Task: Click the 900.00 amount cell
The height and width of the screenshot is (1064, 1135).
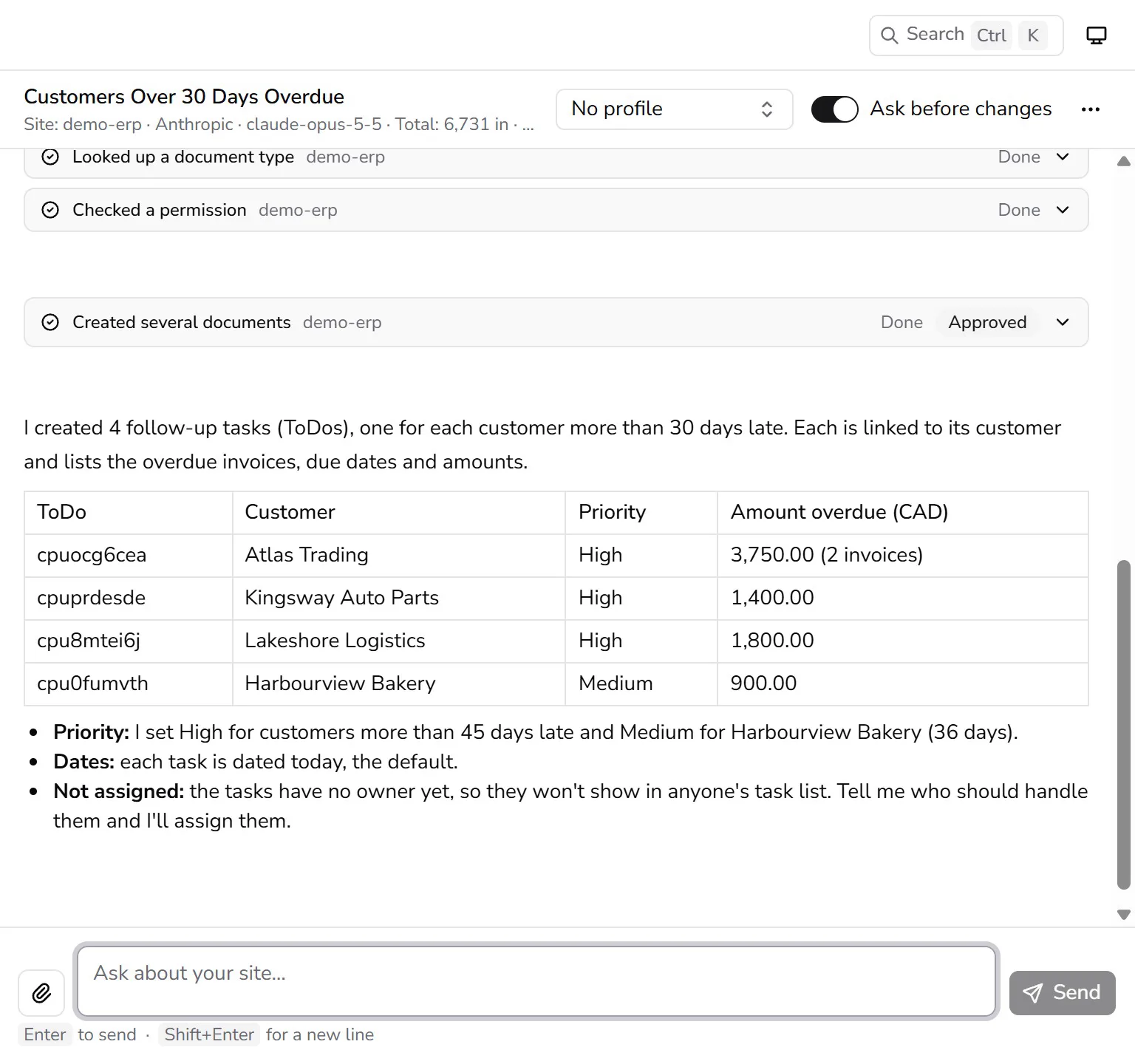Action: click(903, 684)
